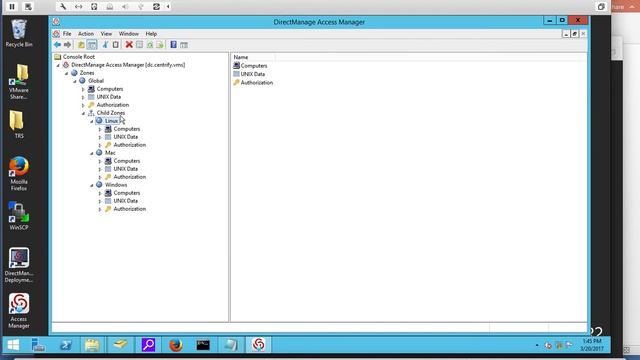Expand Authorization under the Linux zone

(x=100, y=145)
